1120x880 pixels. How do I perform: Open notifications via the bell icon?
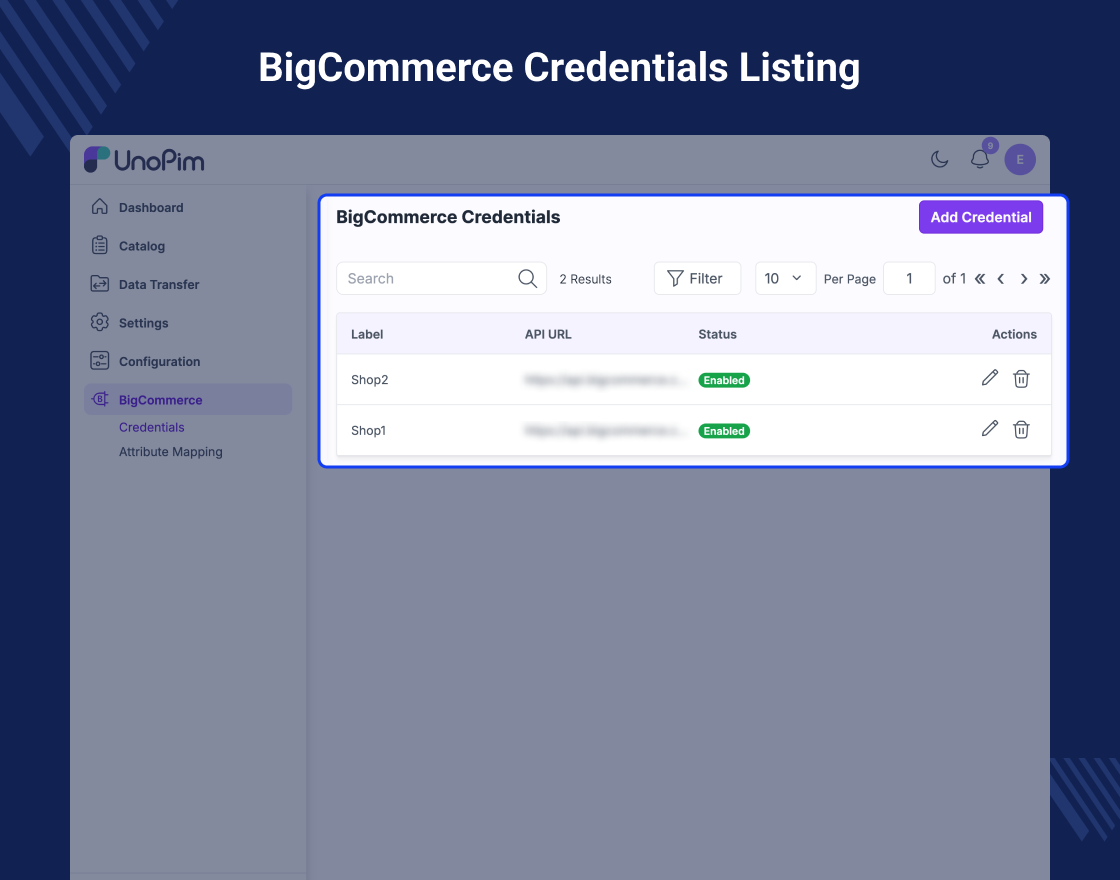point(979,159)
